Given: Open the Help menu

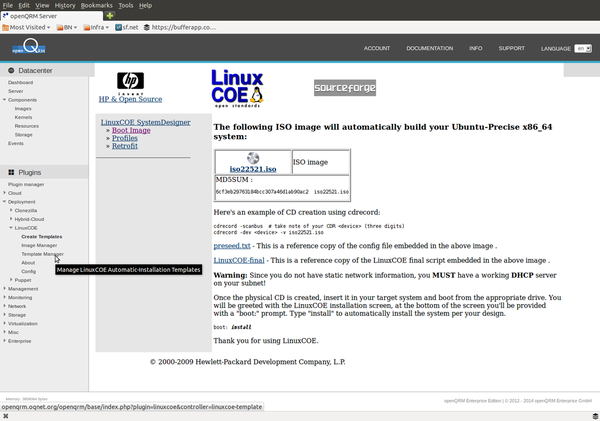Looking at the screenshot, I should 145,5.
